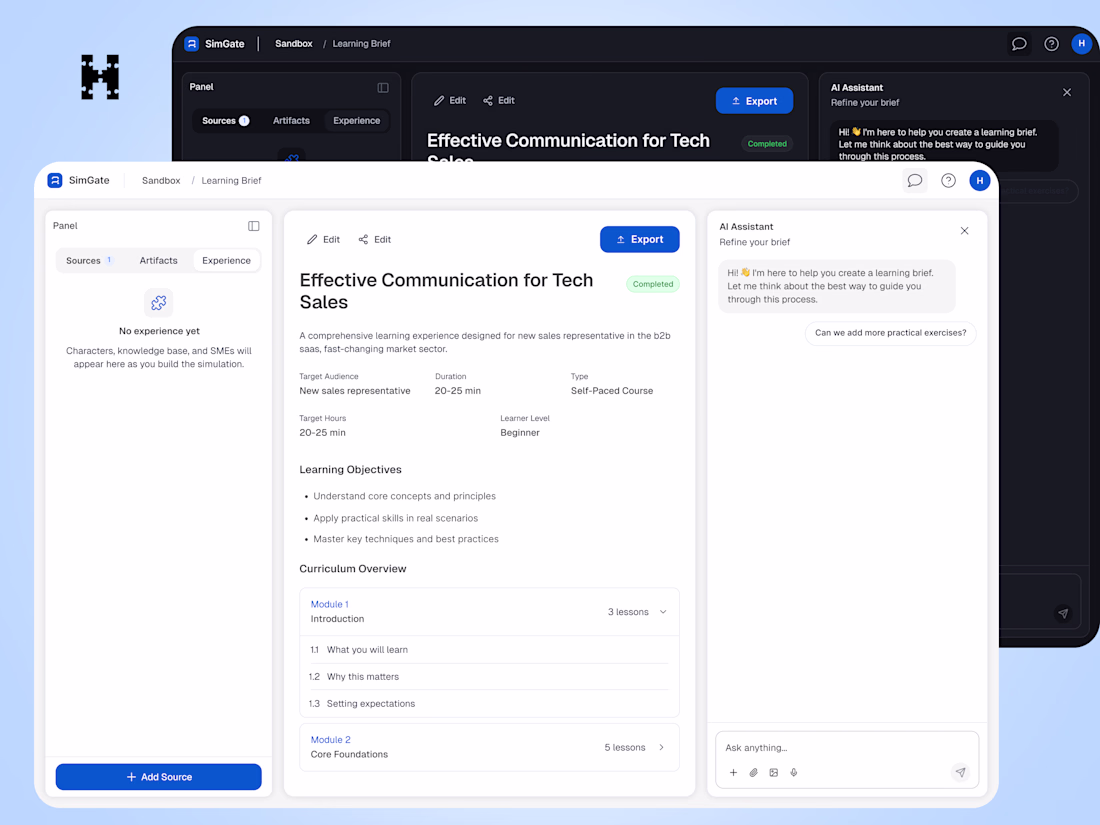Click the send arrow in light window chat
The height and width of the screenshot is (825, 1100).
tap(960, 772)
